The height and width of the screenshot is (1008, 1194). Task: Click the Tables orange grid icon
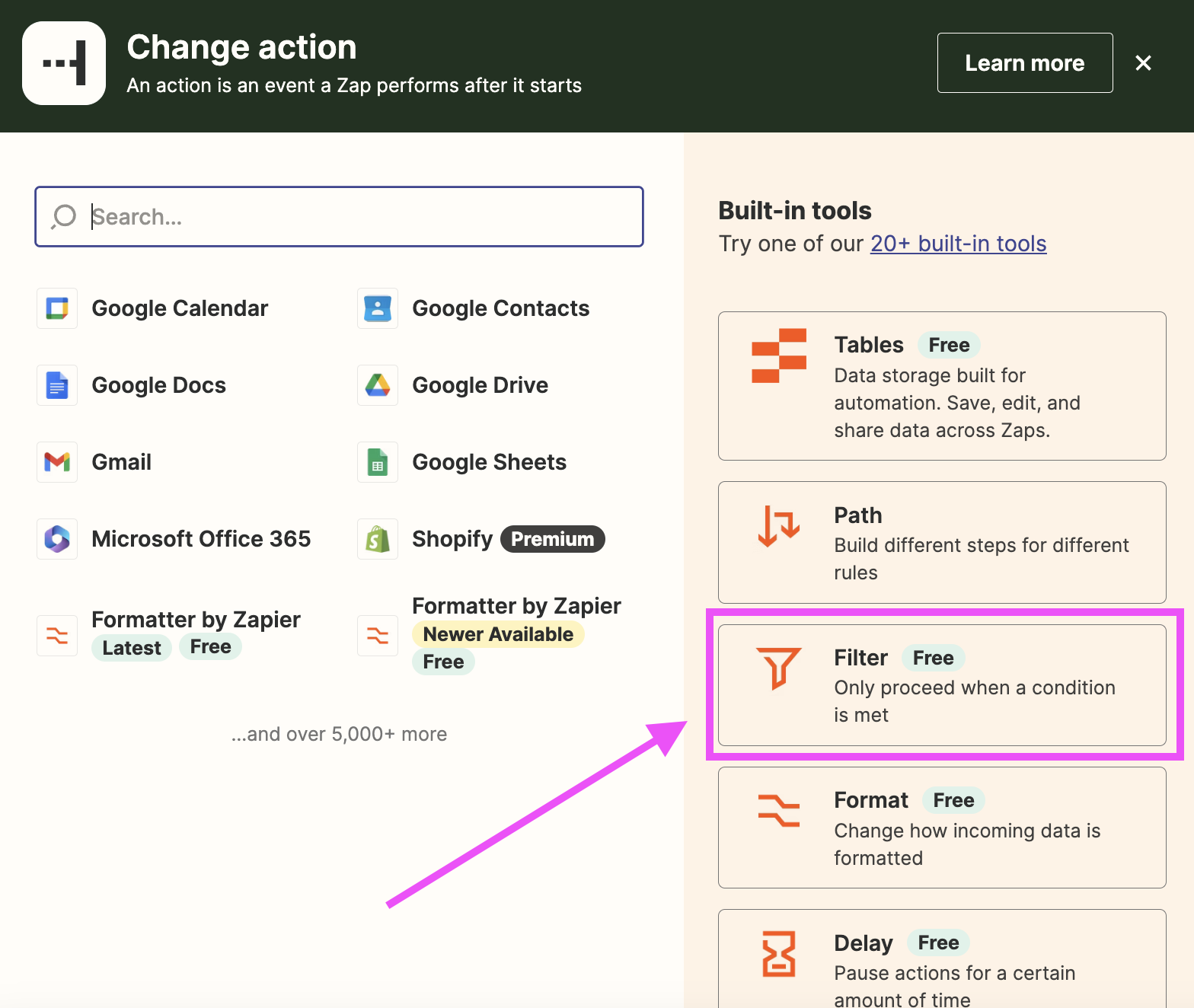click(779, 356)
